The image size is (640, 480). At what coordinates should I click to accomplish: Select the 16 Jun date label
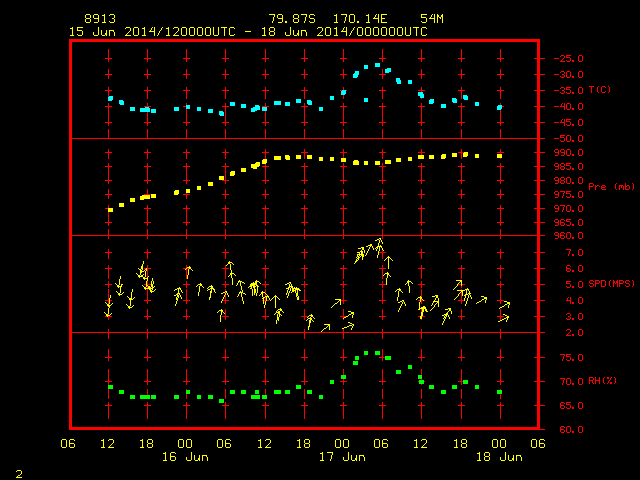[185, 457]
